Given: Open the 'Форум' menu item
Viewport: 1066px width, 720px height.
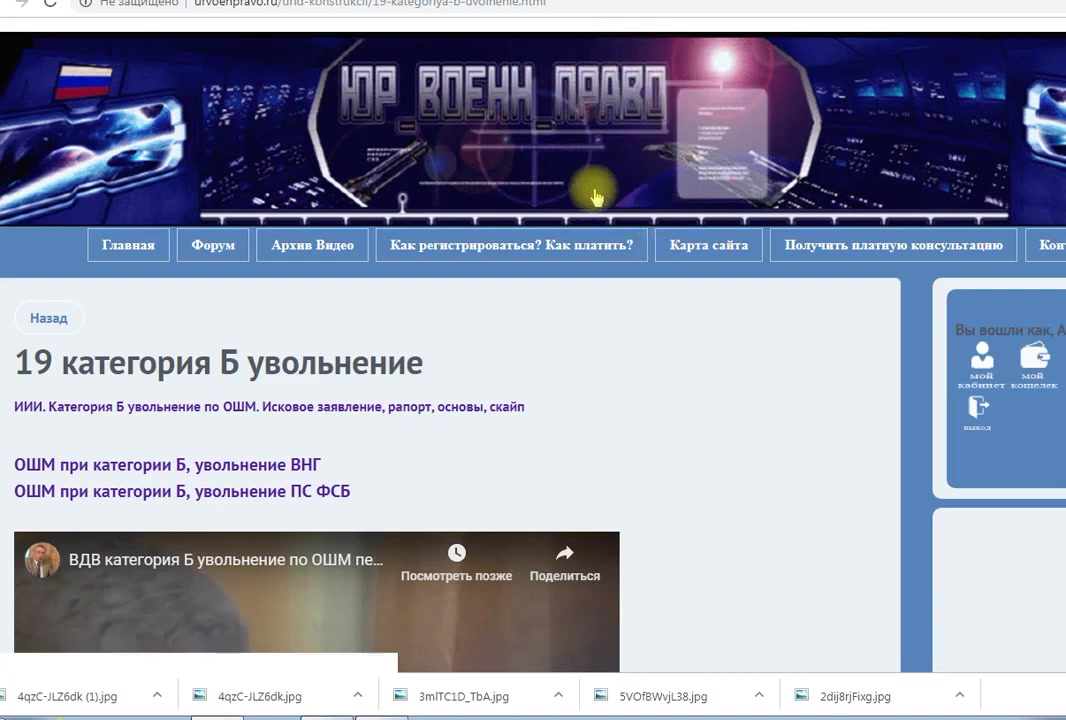Looking at the screenshot, I should click(213, 245).
